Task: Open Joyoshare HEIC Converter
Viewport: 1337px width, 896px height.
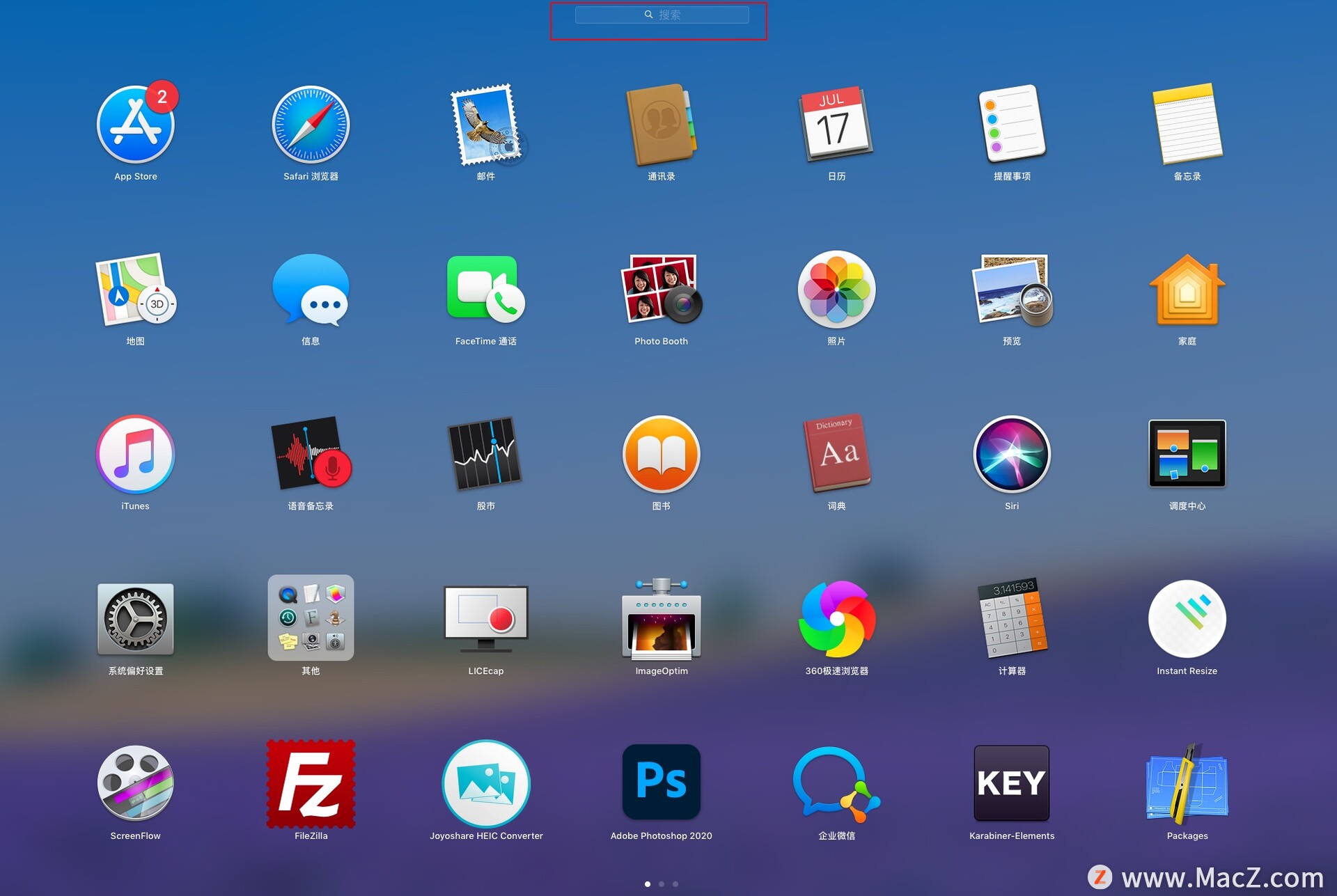Action: pos(486,783)
